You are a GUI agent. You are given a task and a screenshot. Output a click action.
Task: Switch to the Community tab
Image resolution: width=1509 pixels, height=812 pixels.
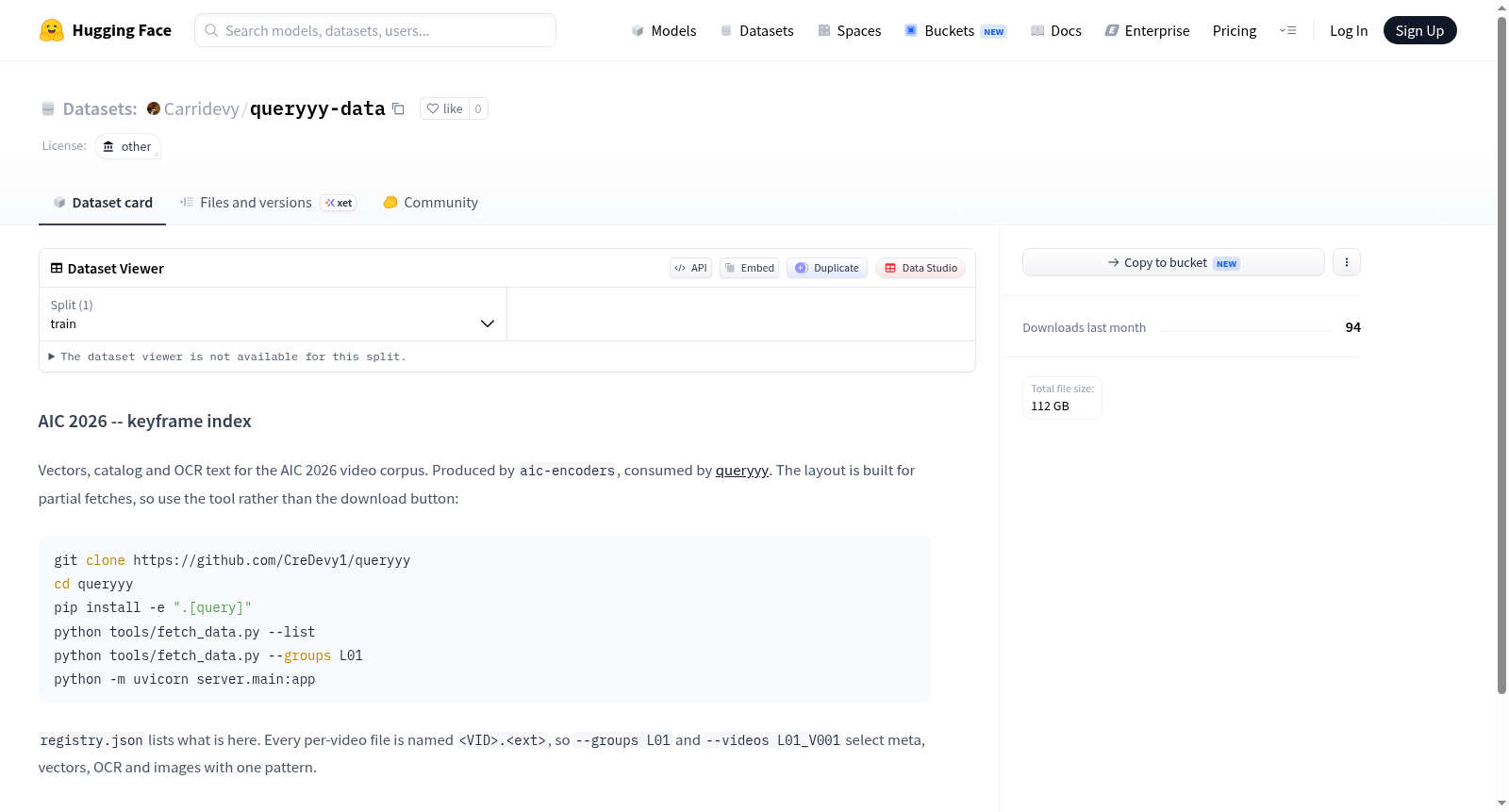[x=430, y=203]
